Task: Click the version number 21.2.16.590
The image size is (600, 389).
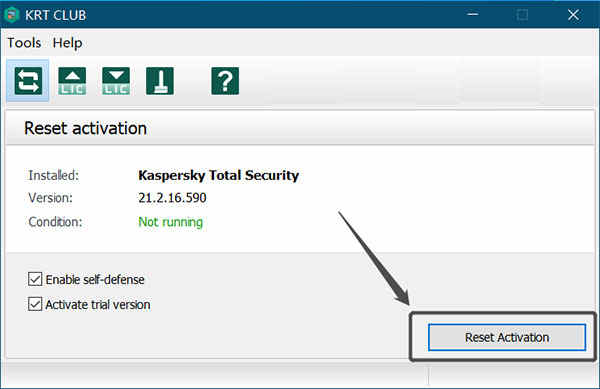Action: click(172, 198)
